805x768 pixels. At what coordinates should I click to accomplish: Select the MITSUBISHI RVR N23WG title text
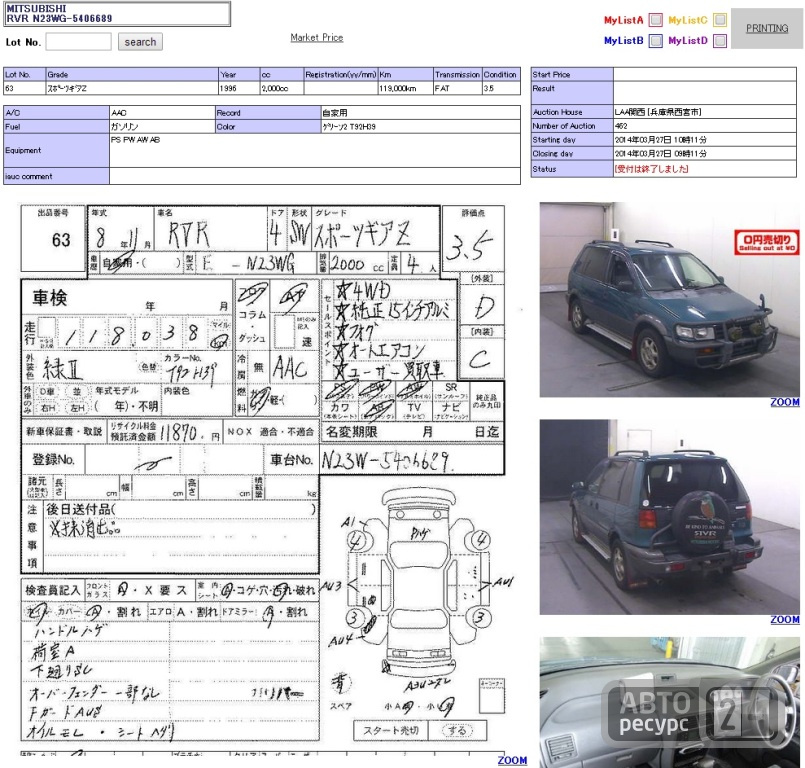point(59,14)
